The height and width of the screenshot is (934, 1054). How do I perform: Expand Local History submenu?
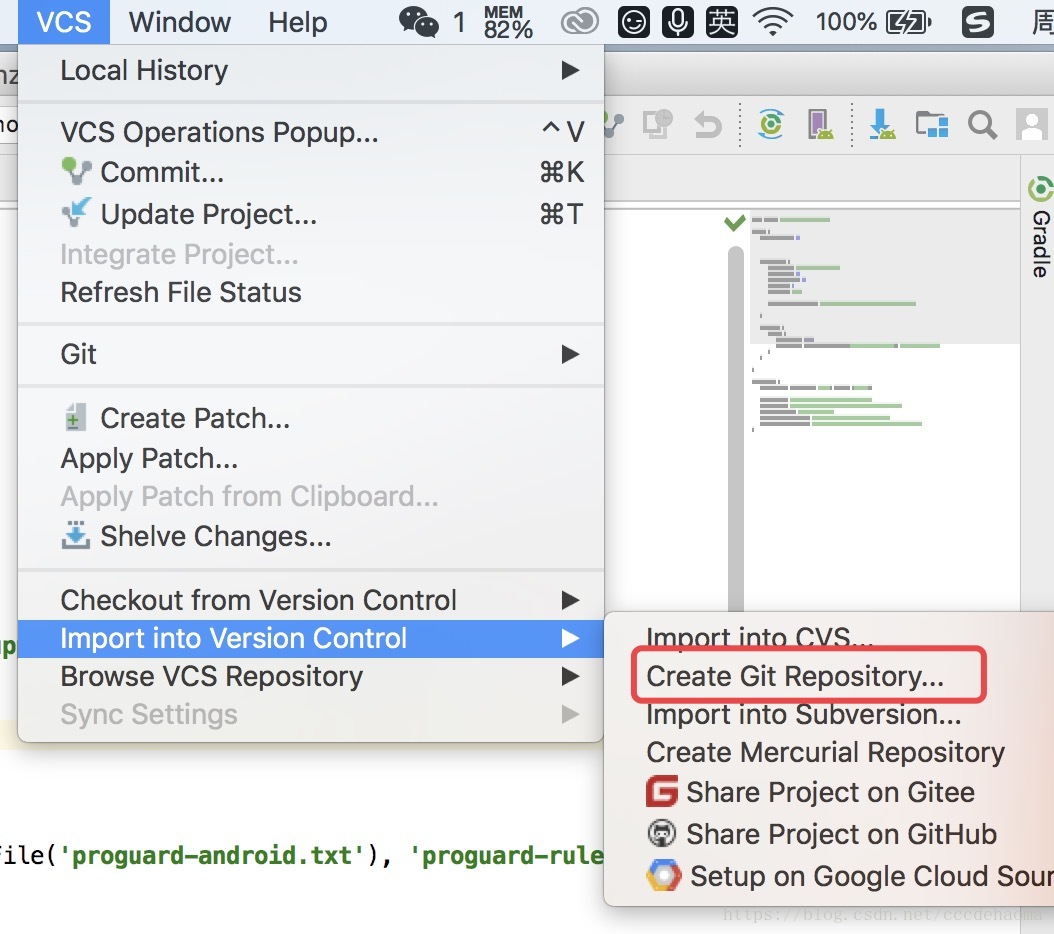click(311, 71)
